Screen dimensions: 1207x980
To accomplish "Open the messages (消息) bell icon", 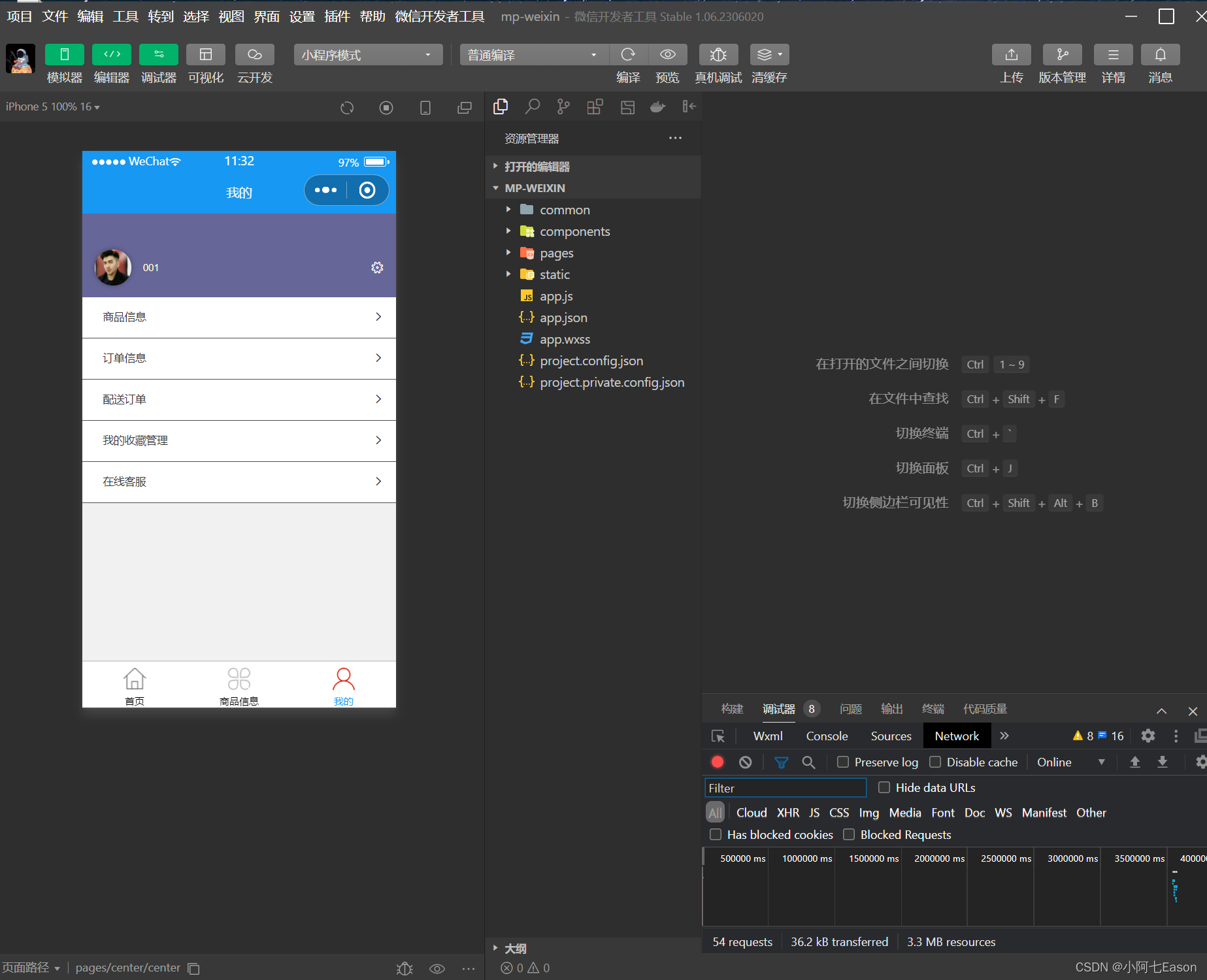I will [1160, 55].
